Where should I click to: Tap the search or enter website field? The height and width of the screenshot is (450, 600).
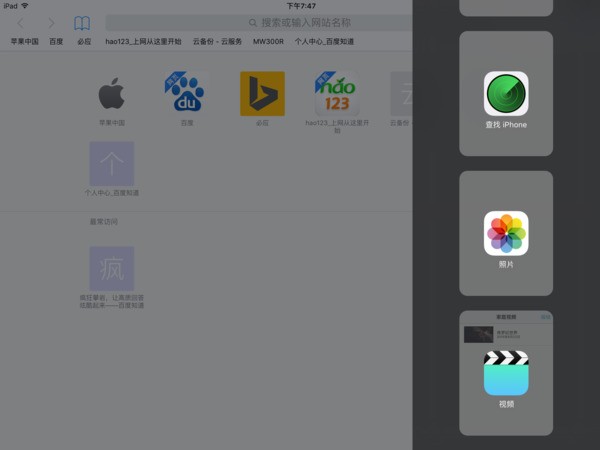point(259,23)
